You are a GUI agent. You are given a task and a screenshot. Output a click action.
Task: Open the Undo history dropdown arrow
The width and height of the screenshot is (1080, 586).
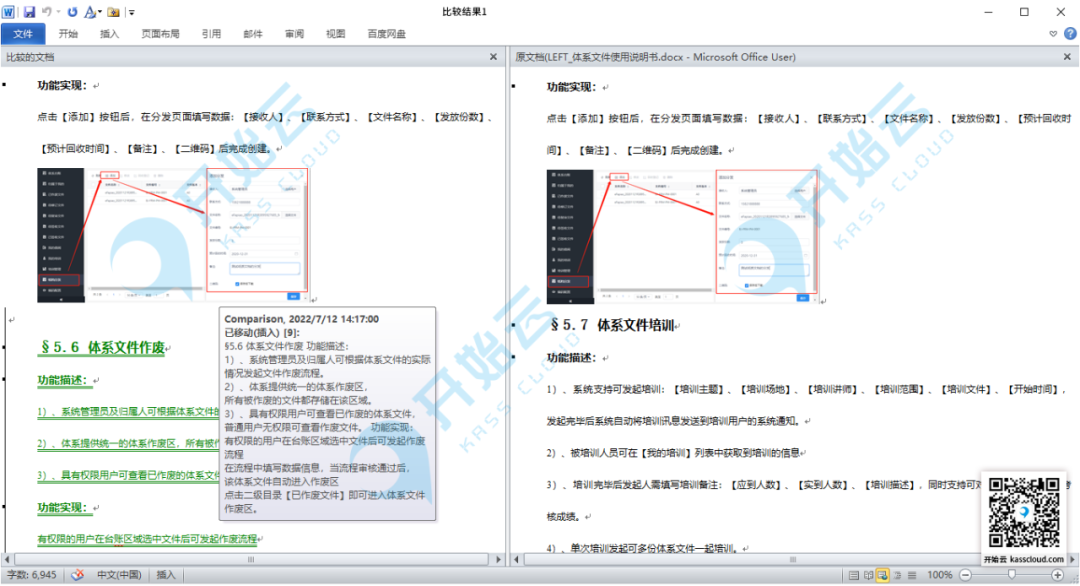[59, 12]
